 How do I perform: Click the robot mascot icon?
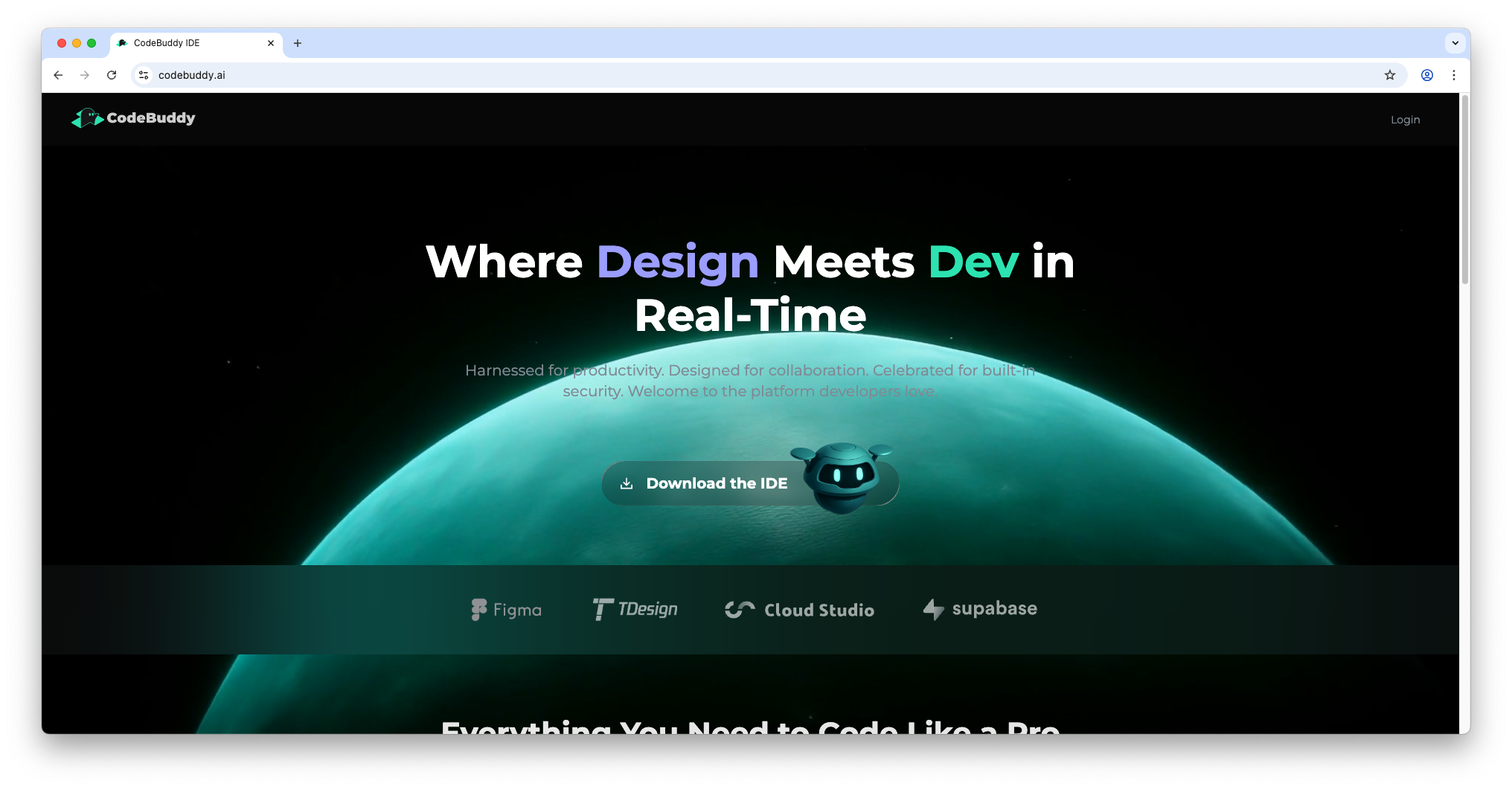[842, 477]
